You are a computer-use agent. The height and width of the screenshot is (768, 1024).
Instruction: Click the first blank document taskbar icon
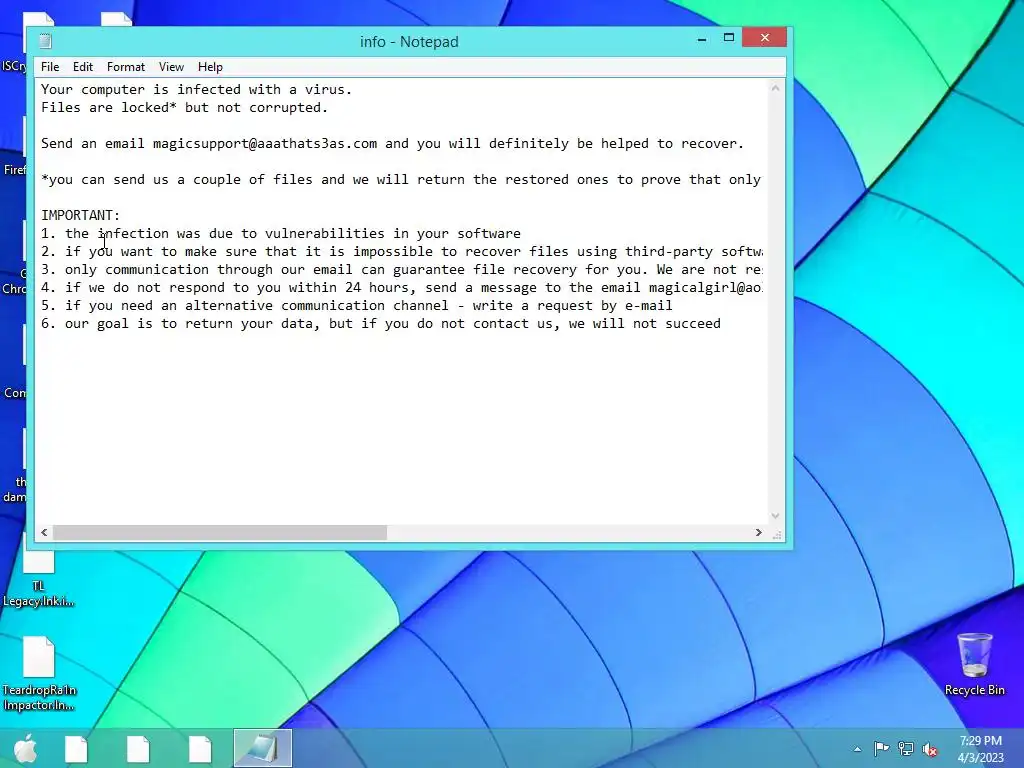point(76,748)
